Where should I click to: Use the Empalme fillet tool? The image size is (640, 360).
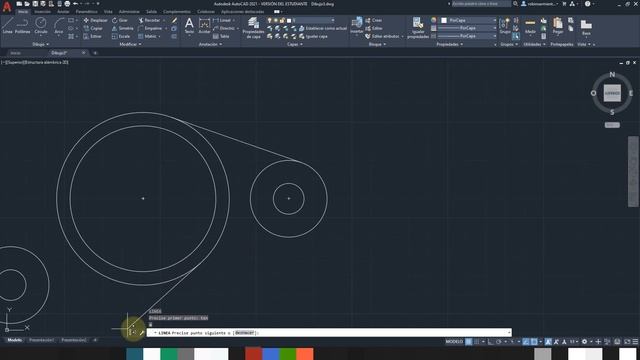coord(150,28)
